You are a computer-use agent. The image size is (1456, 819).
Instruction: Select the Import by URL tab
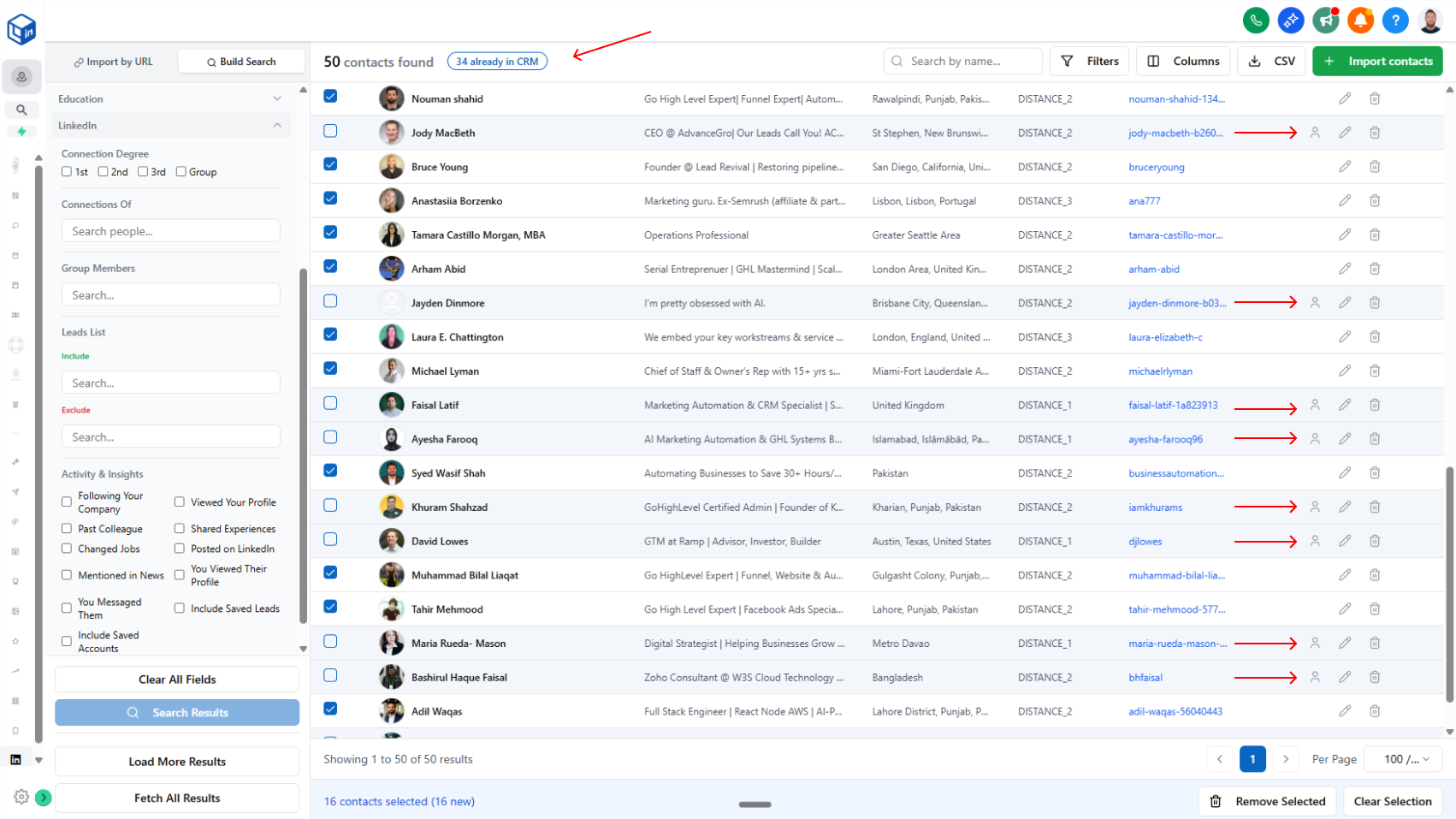(x=113, y=61)
